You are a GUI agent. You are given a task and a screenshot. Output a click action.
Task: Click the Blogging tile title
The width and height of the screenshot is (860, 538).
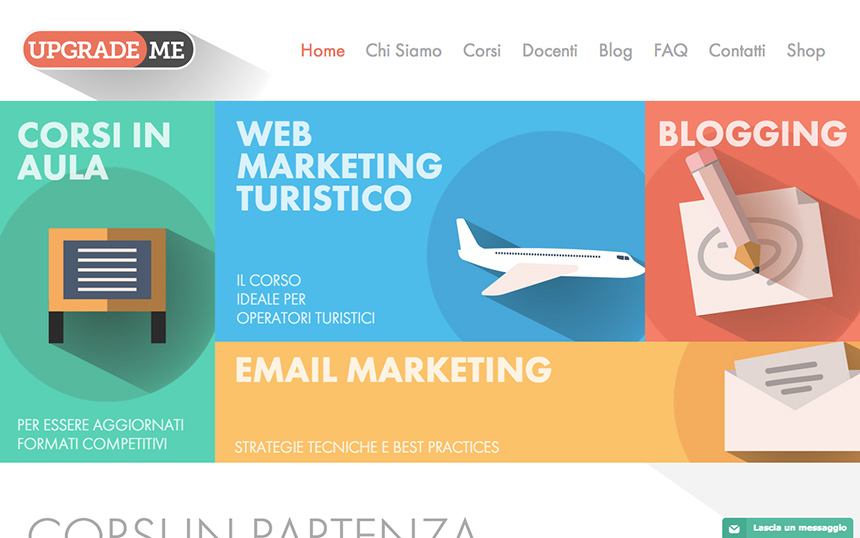coord(752,134)
